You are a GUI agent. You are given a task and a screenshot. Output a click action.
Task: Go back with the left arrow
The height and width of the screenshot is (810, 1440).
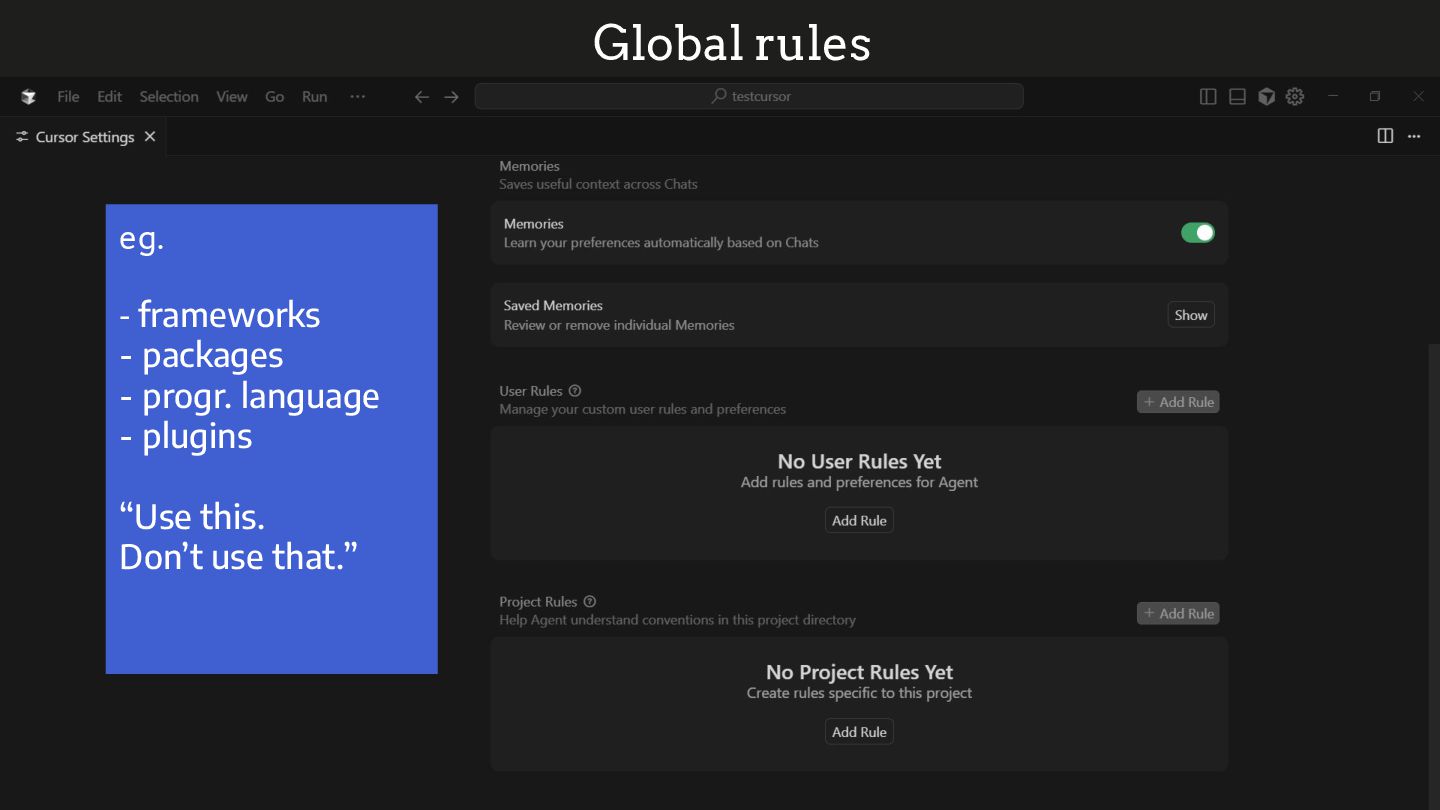(x=422, y=97)
